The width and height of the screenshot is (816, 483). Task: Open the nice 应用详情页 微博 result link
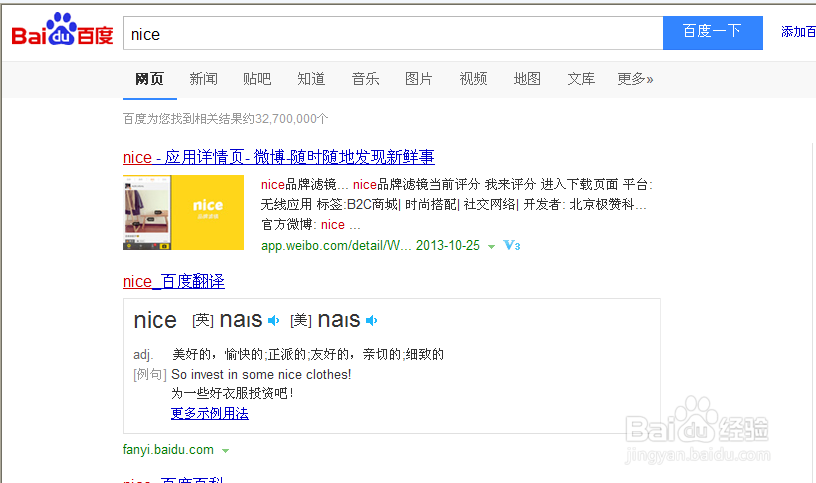pos(278,157)
